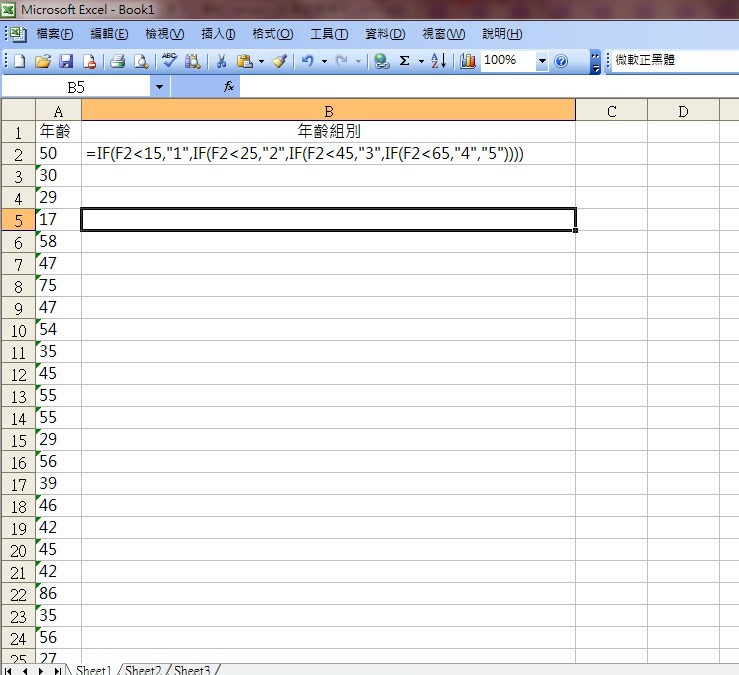Open the 格式(O) menu
The image size is (739, 675).
point(272,34)
